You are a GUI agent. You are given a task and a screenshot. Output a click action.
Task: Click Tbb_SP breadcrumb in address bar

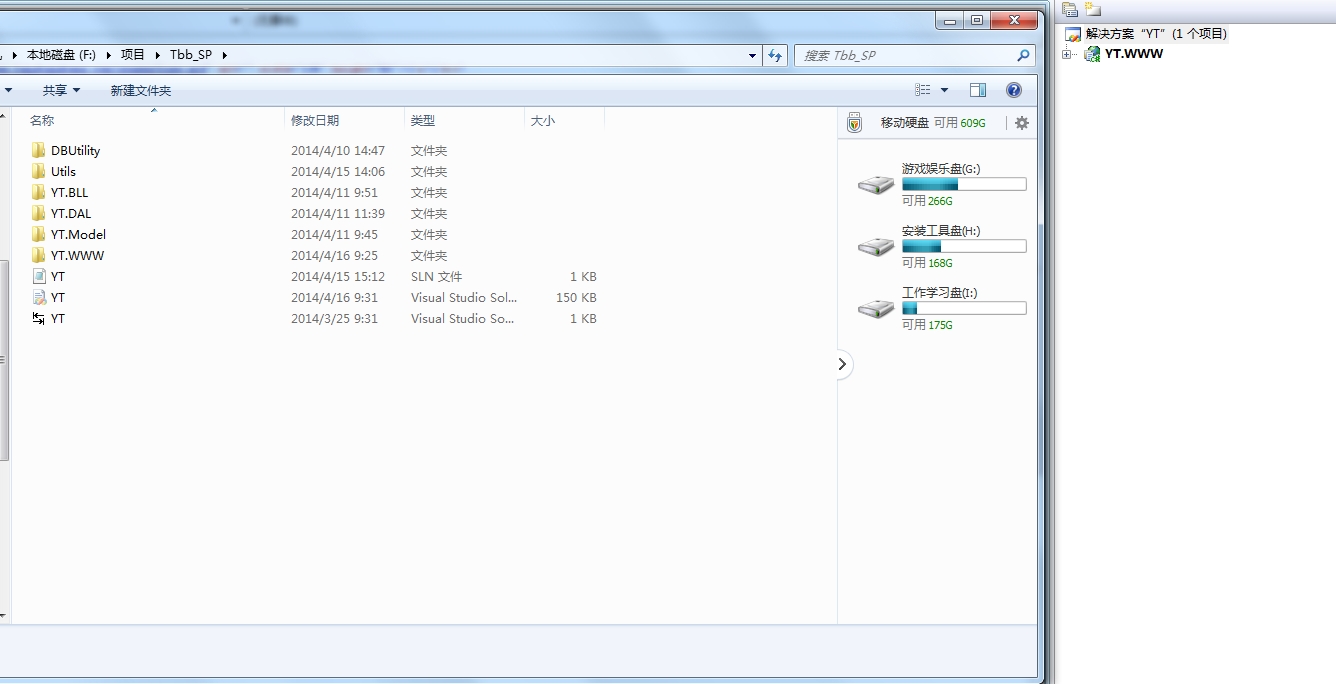[191, 56]
